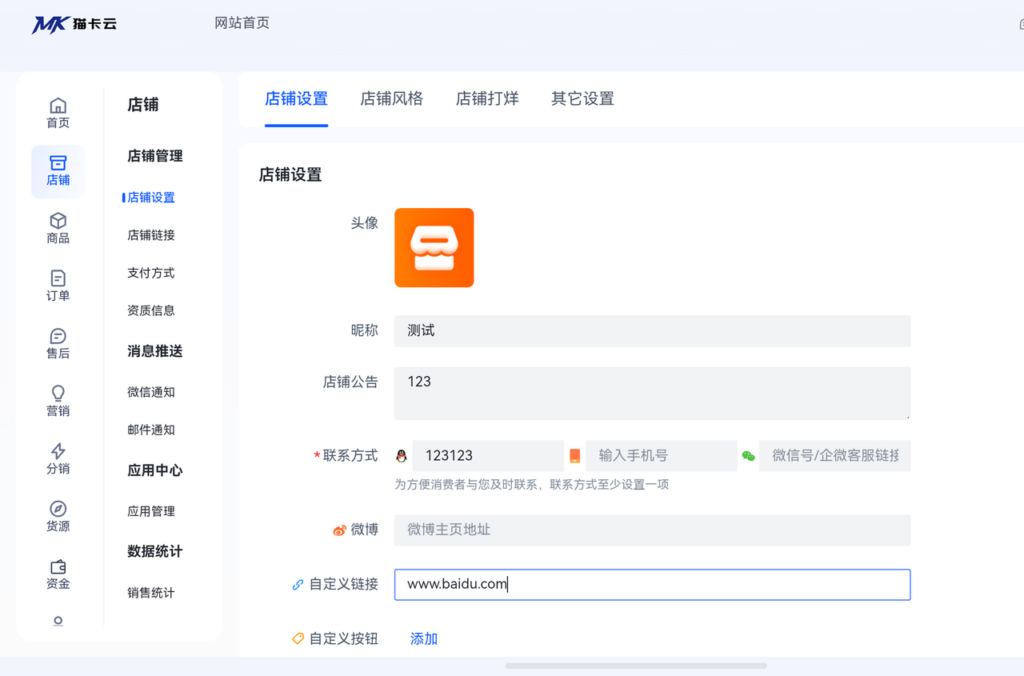Screen dimensions: 1024x676
Task: Click the MK 猫卡云 logo
Action: [x=74, y=25]
